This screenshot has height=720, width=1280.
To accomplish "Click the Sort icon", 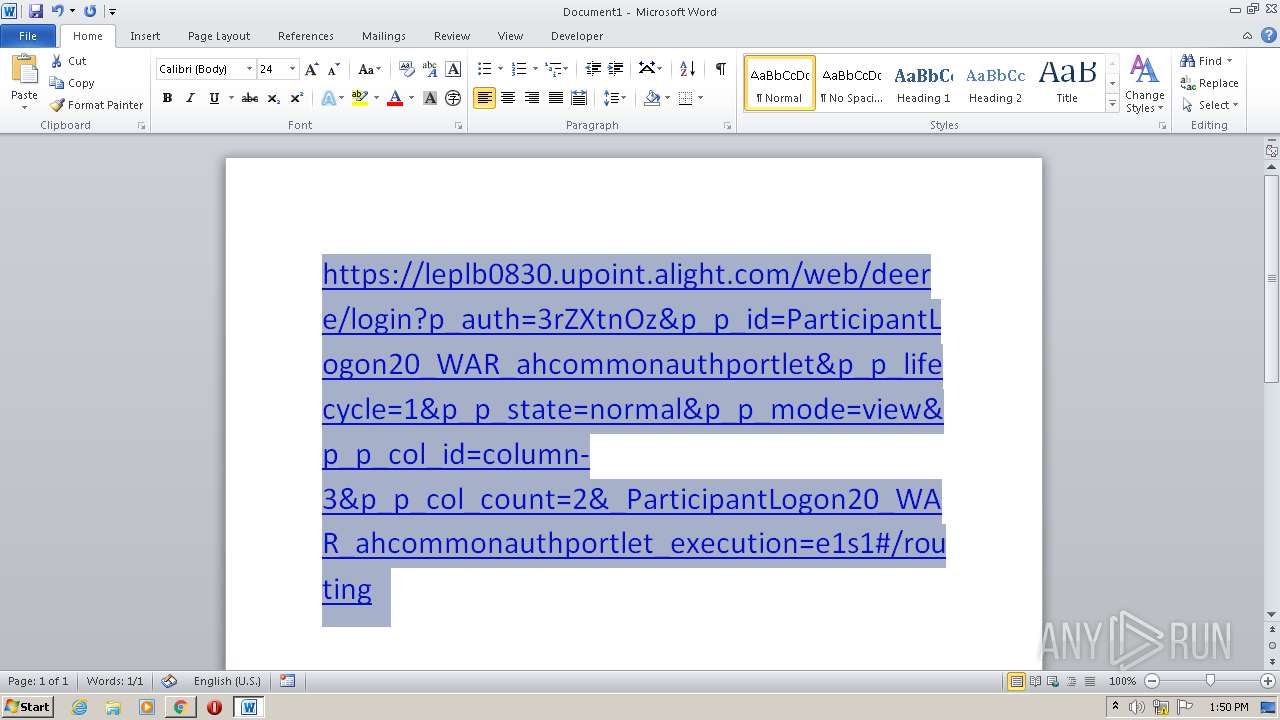I will [x=687, y=69].
